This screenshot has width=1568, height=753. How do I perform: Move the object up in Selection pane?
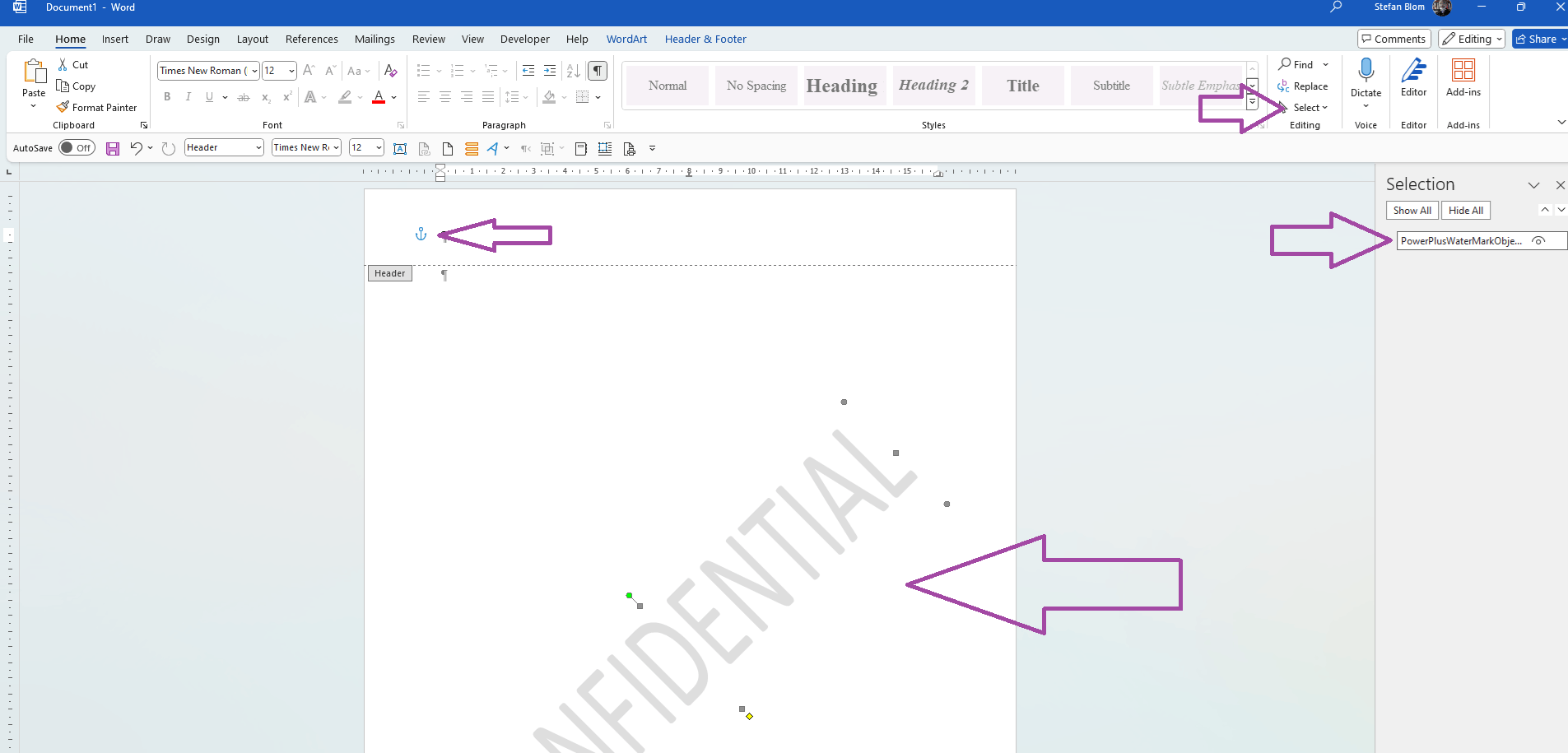[1545, 210]
